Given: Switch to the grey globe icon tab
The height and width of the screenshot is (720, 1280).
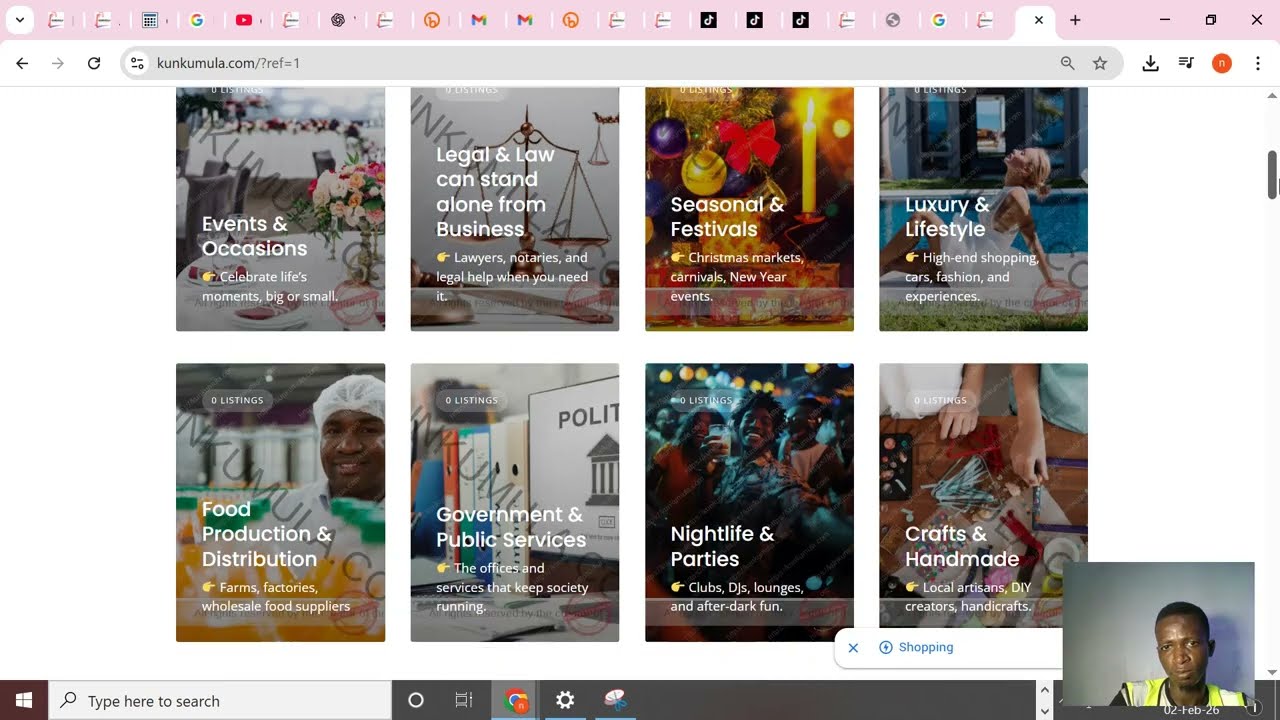Looking at the screenshot, I should [x=893, y=20].
